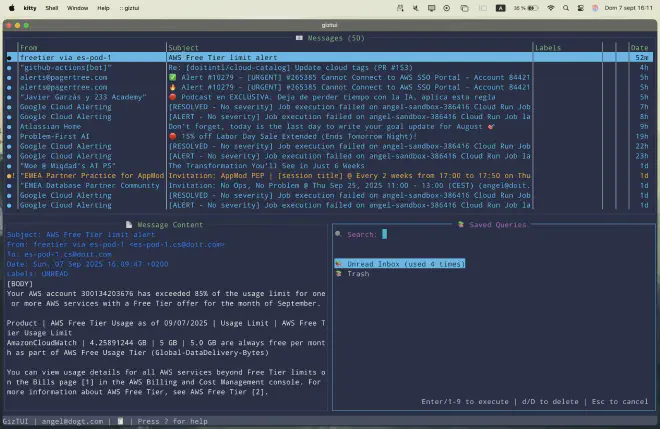Open the Invitation: AppMod PEP message
The height and width of the screenshot is (429, 660).
pyautogui.click(x=330, y=176)
